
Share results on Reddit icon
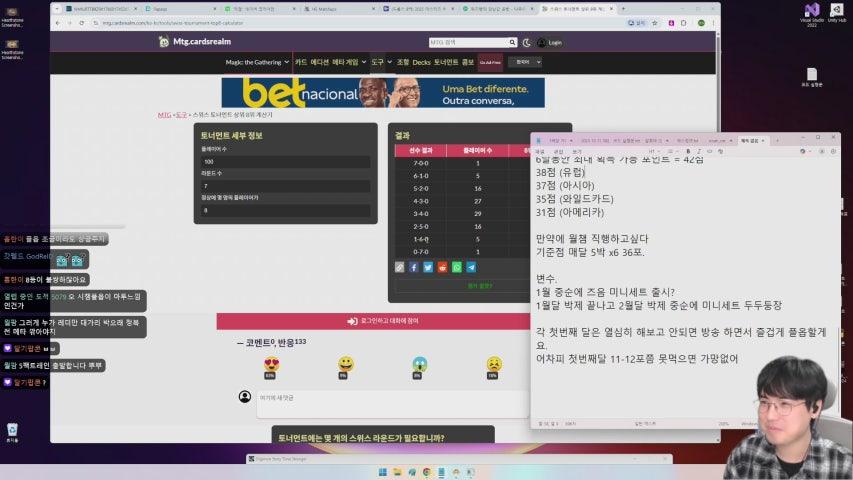pos(442,267)
